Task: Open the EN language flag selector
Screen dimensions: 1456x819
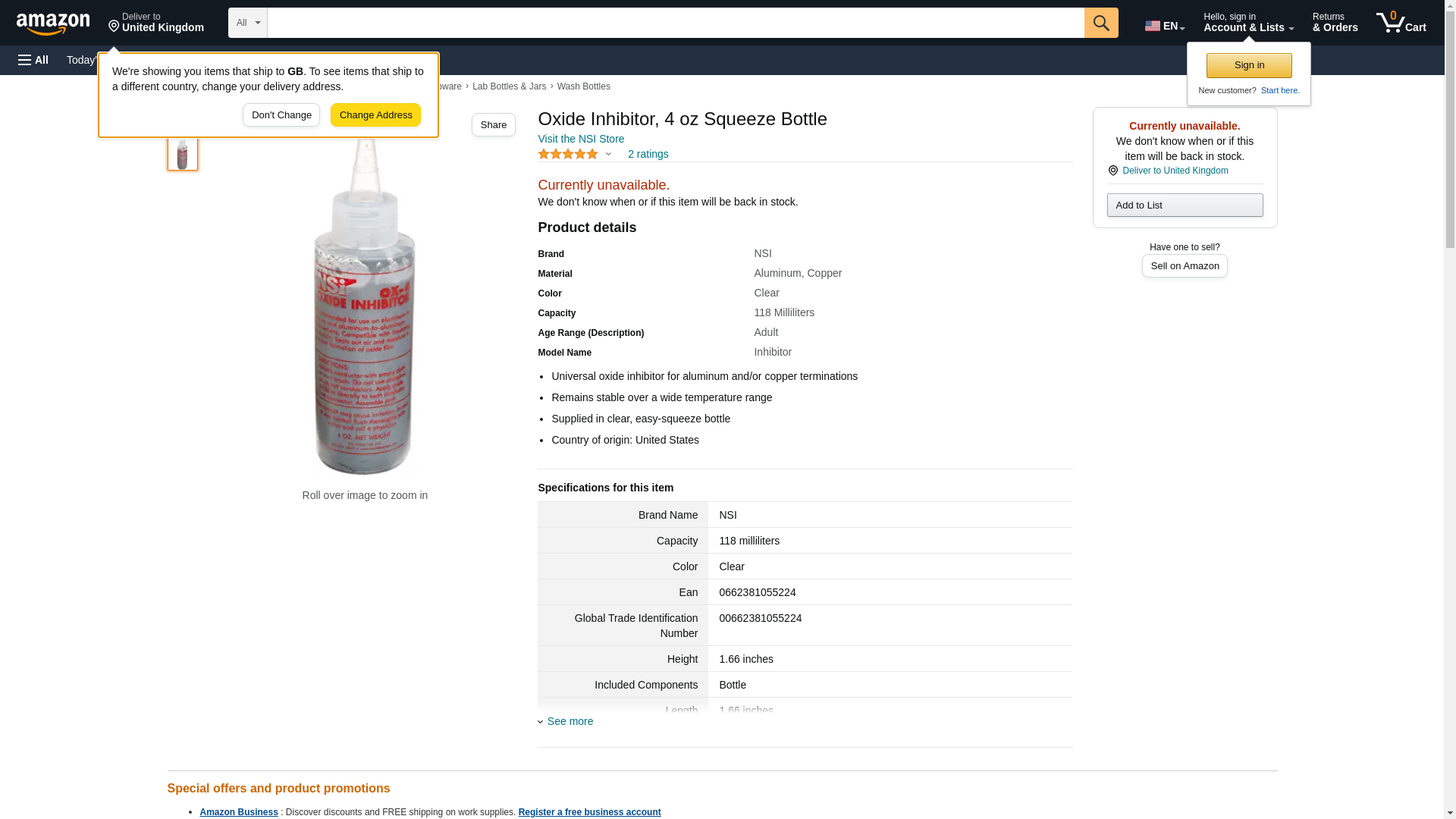Action: click(x=1164, y=26)
